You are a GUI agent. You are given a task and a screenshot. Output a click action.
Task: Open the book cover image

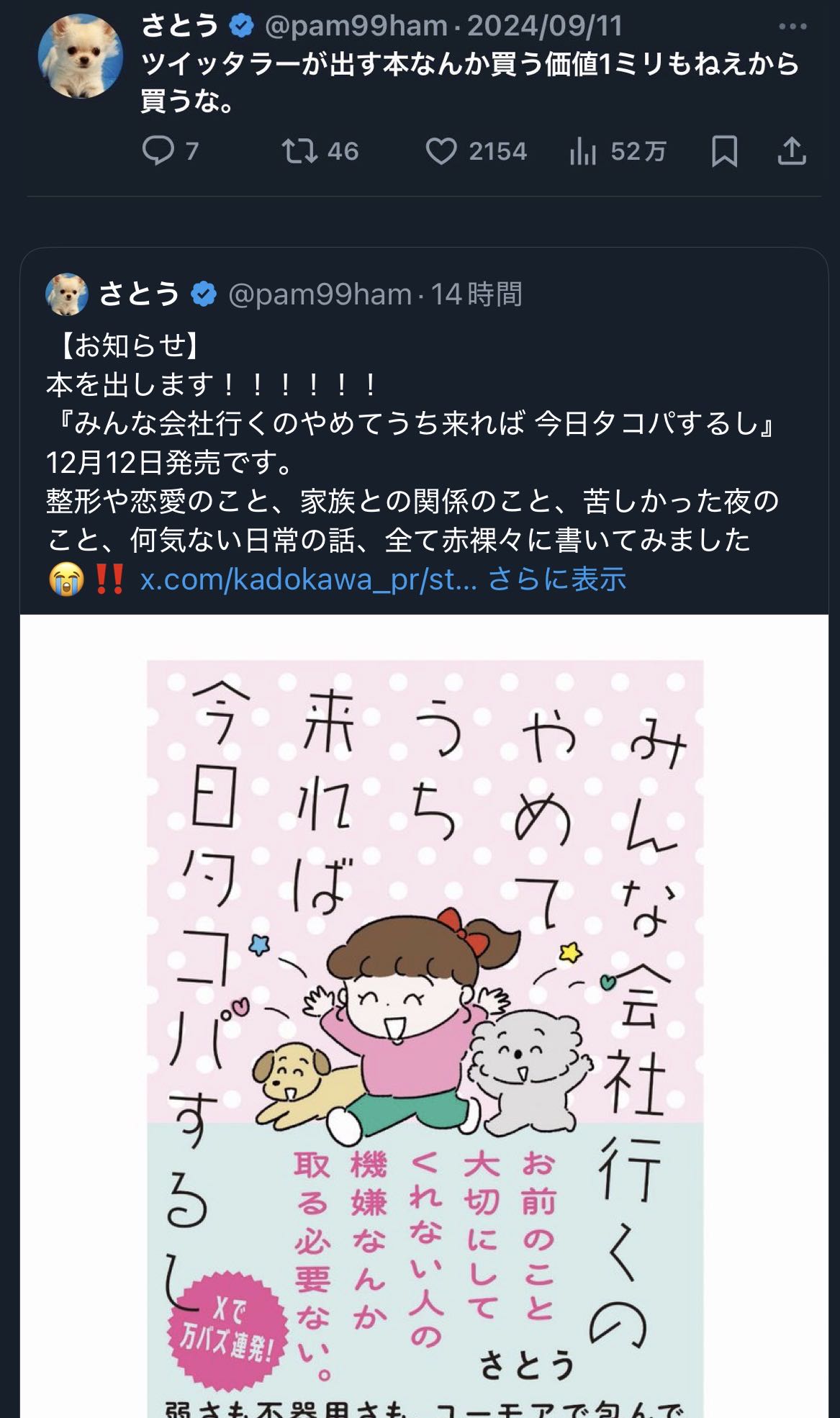[x=425, y=1016]
